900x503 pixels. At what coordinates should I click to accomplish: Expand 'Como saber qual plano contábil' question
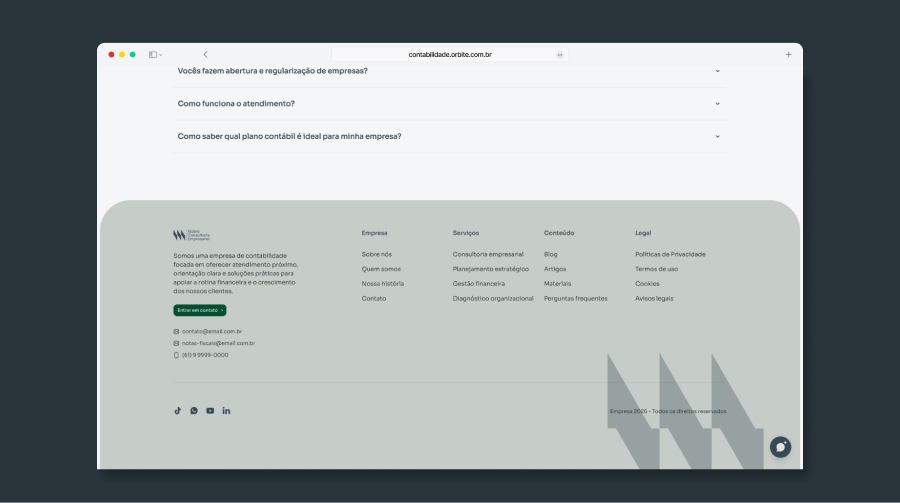point(449,137)
